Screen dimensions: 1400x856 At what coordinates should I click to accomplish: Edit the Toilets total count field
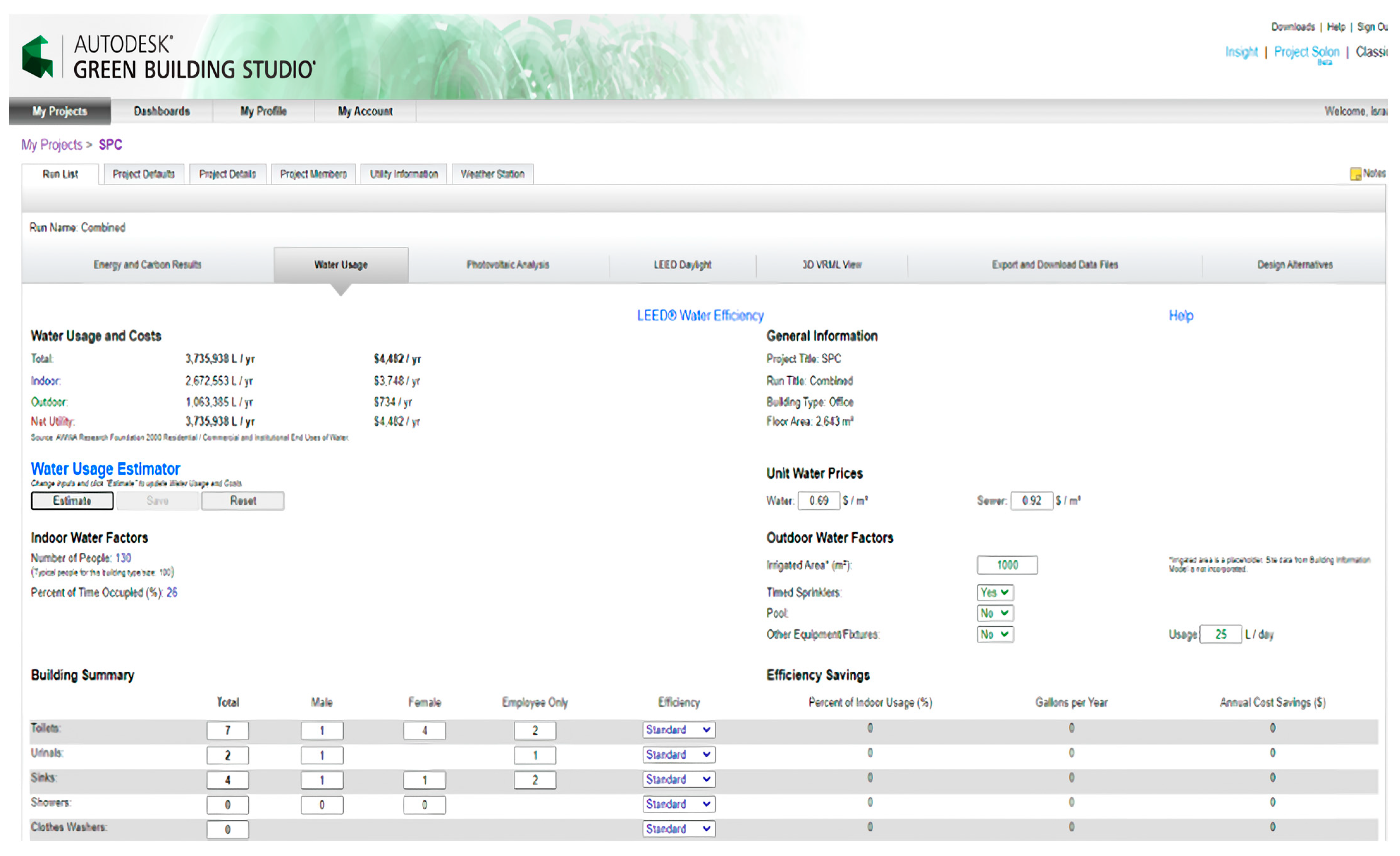point(227,730)
